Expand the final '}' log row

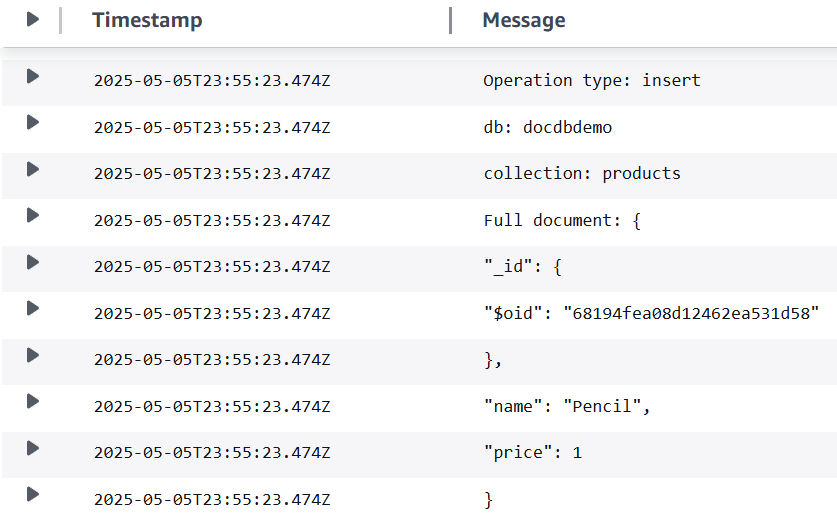pos(33,494)
